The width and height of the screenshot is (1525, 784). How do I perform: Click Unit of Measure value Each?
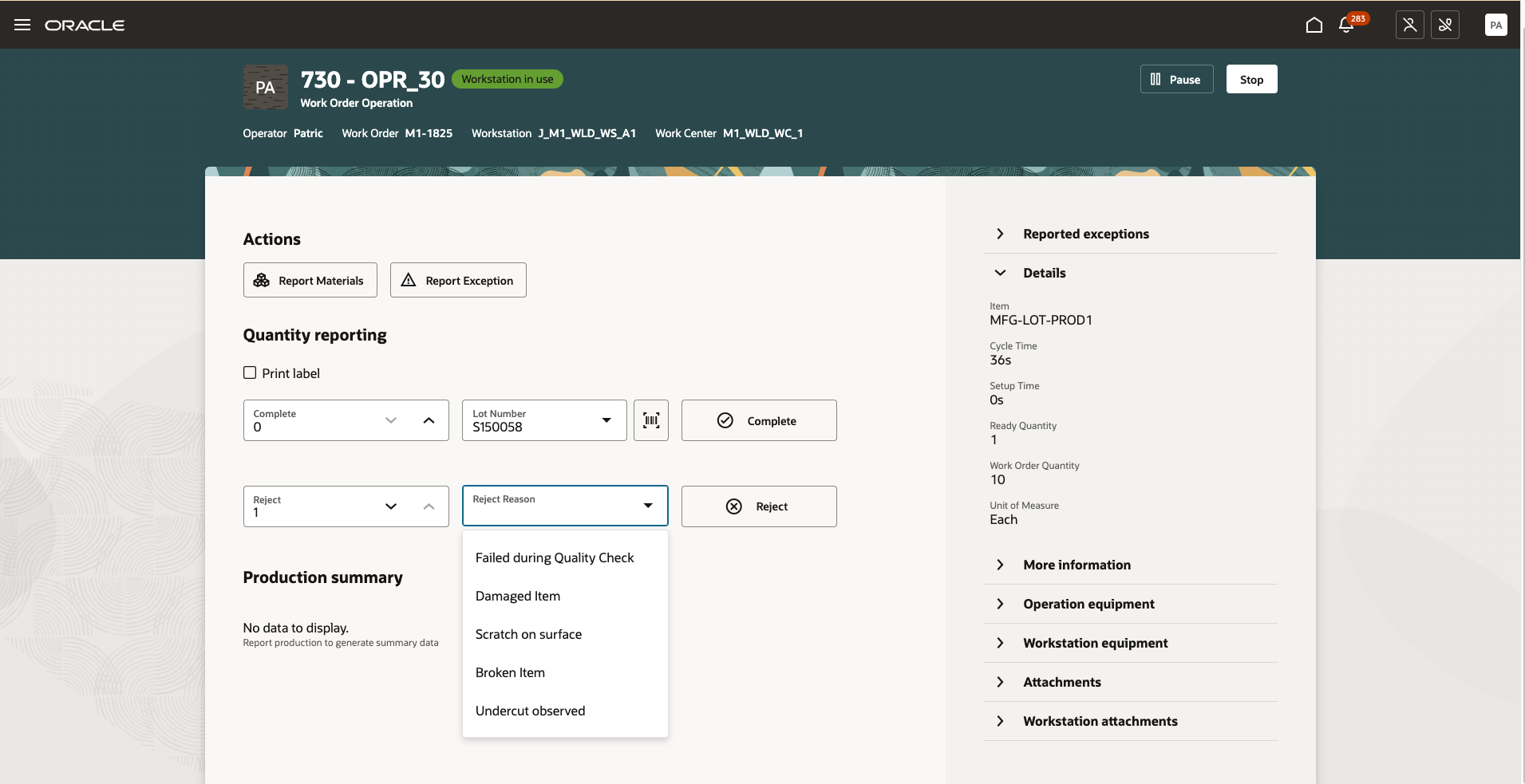pos(1004,519)
